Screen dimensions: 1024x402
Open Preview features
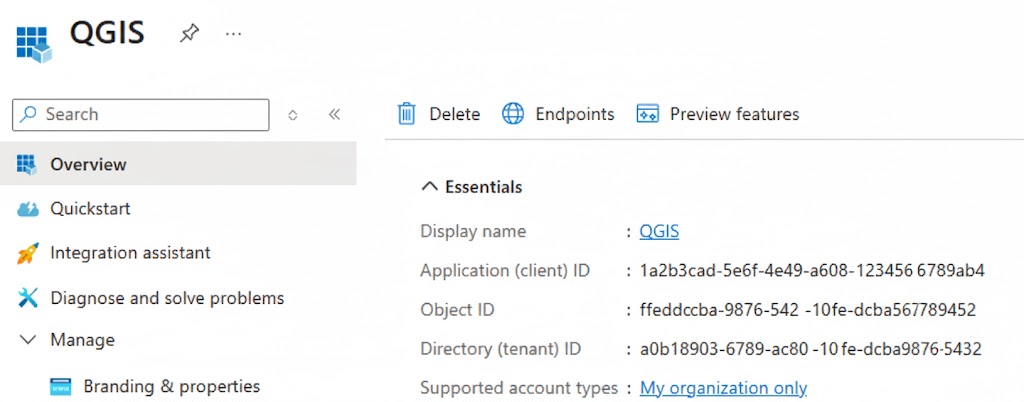[717, 114]
